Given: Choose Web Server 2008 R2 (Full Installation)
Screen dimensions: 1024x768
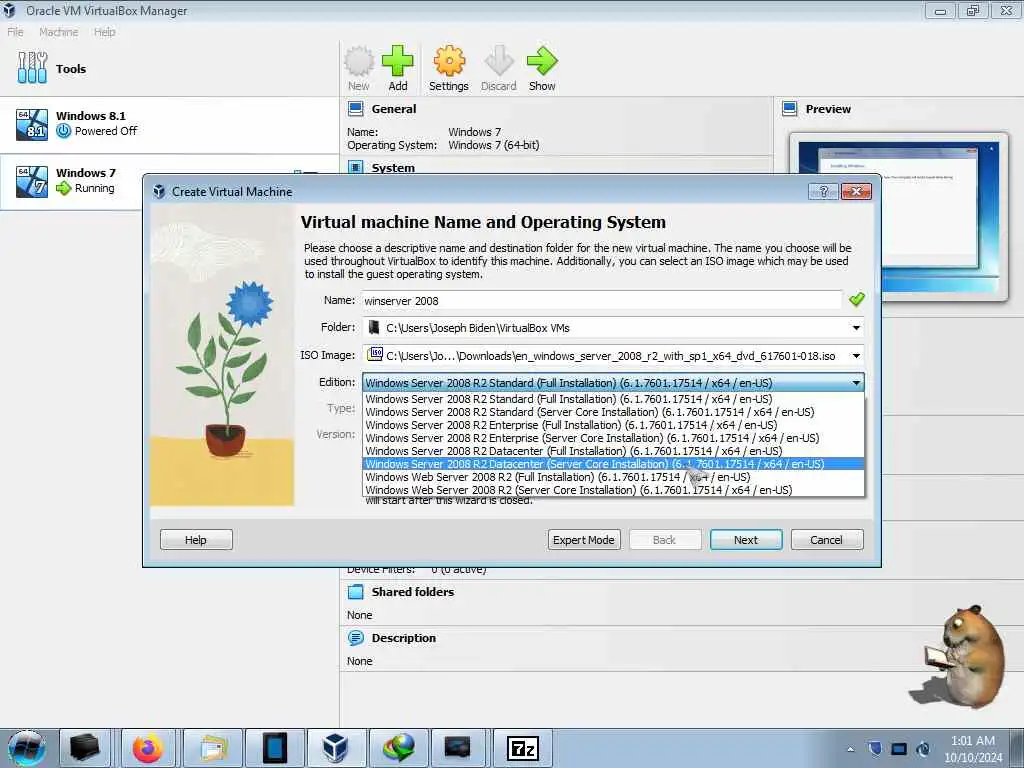Looking at the screenshot, I should pos(613,477).
